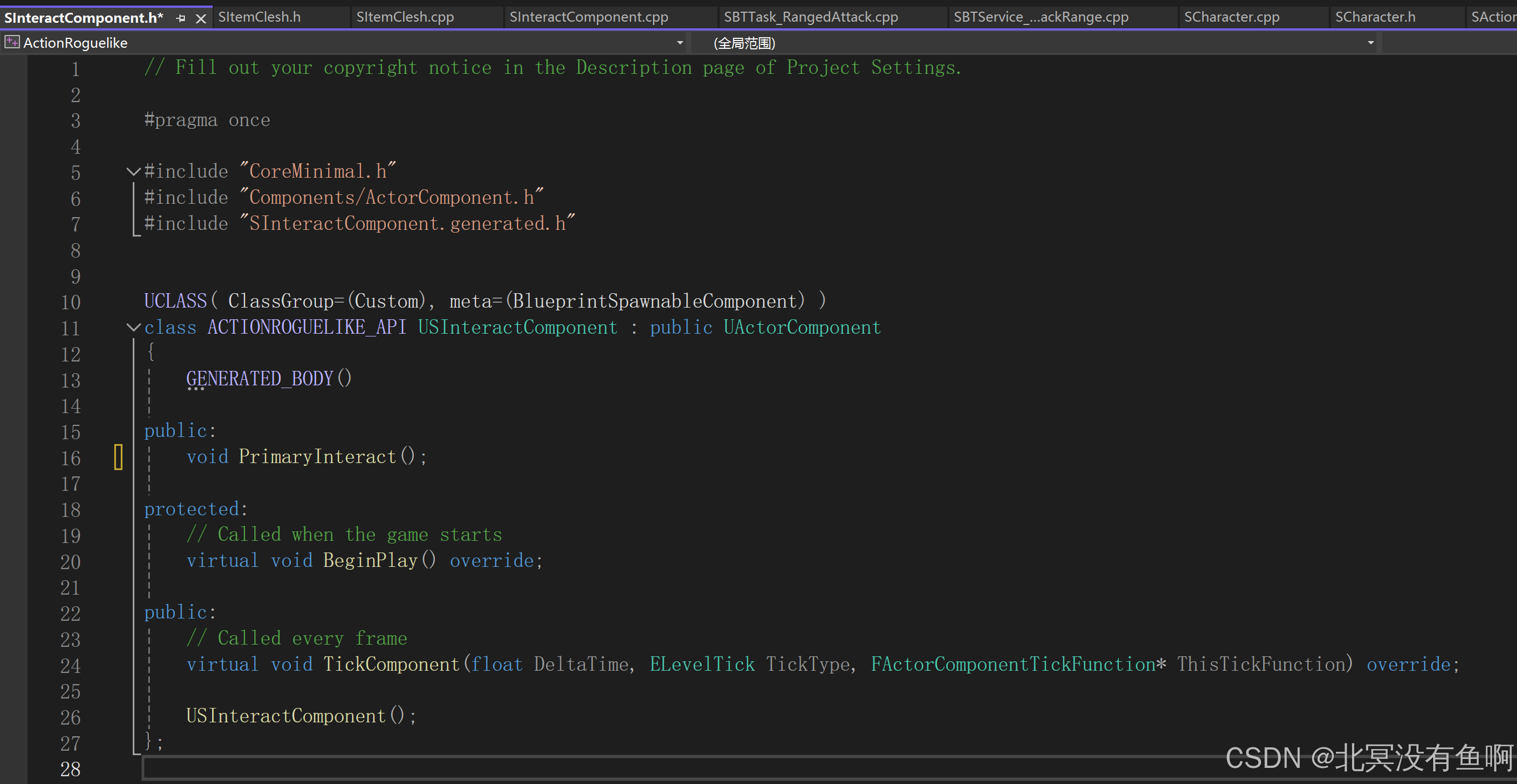Open the SBTService attack range cpp tab
This screenshot has height=784, width=1517.
(x=1041, y=17)
